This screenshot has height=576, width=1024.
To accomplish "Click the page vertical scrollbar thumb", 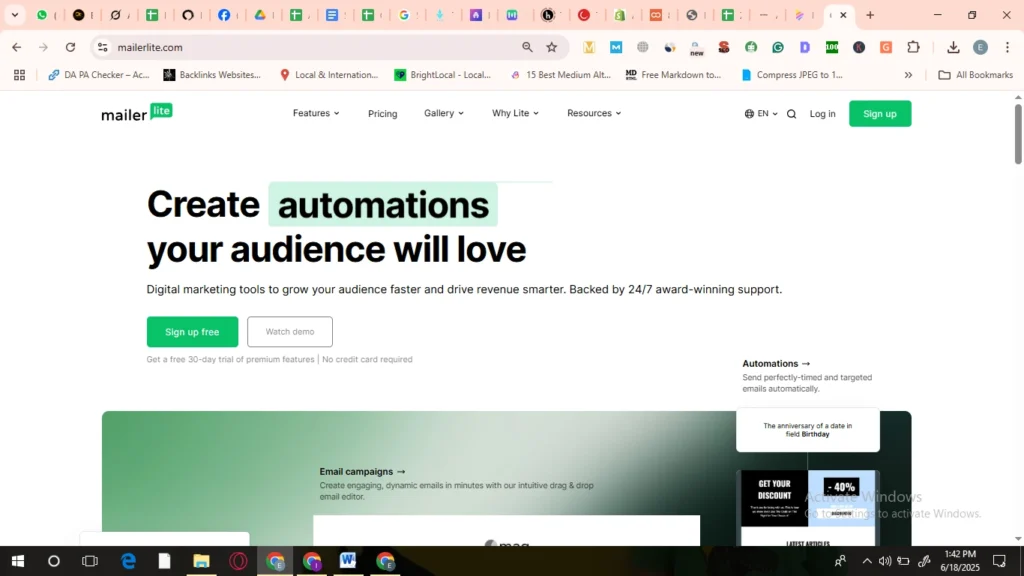I will 1018,133.
